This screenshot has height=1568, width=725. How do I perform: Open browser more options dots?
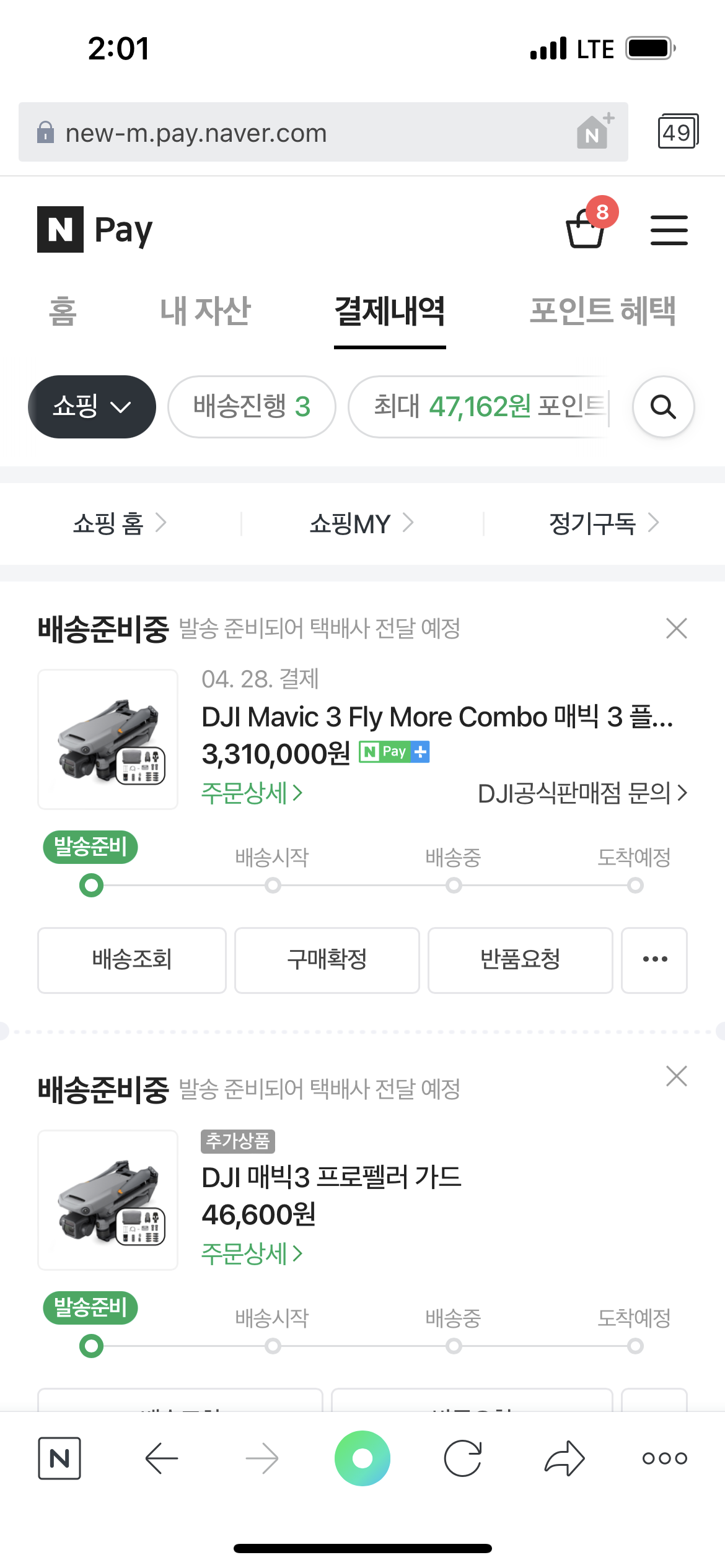(664, 1458)
